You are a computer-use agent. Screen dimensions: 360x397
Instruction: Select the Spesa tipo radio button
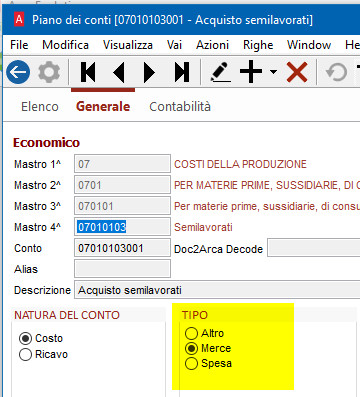click(x=191, y=363)
